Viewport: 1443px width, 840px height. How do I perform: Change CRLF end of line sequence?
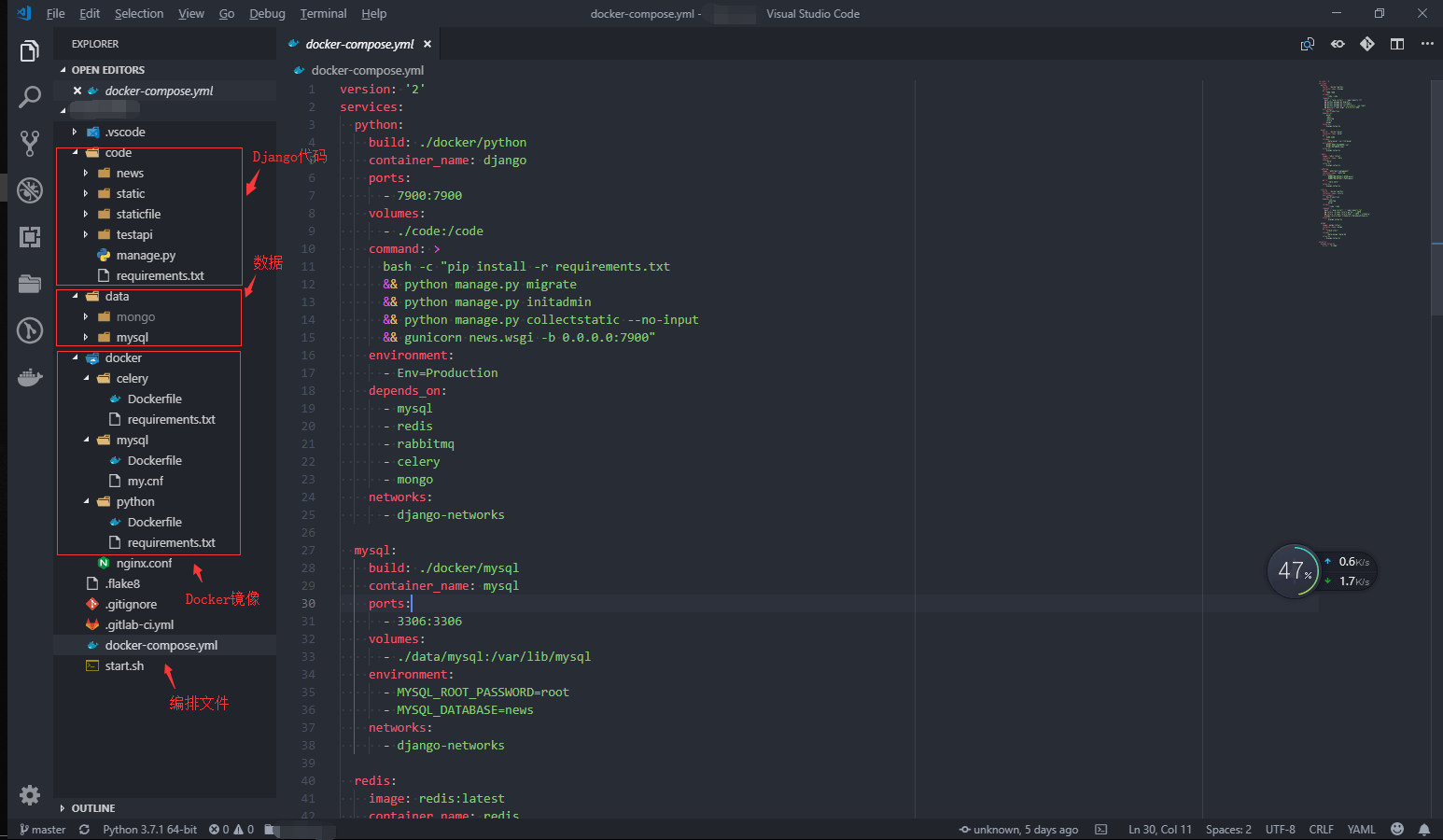pos(1321,830)
